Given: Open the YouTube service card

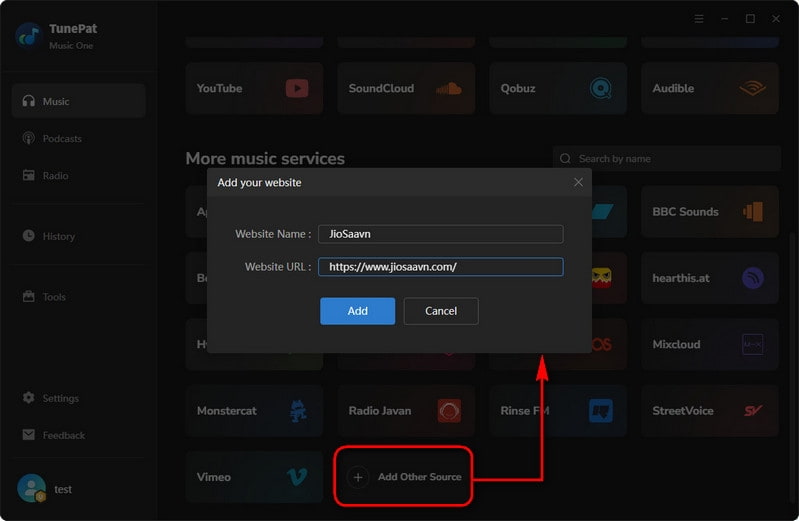Looking at the screenshot, I should [254, 88].
